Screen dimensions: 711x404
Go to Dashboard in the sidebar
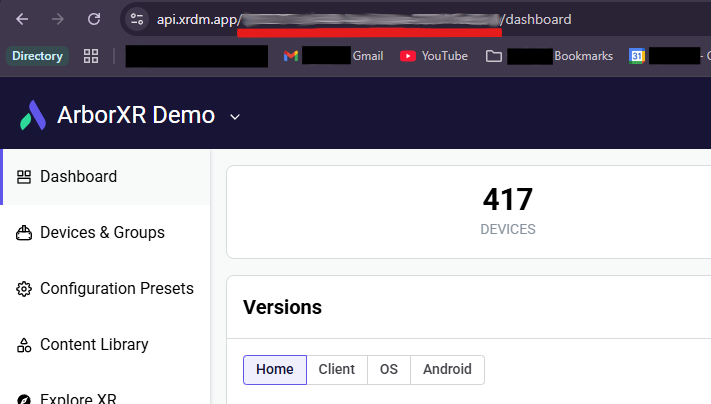pos(78,177)
